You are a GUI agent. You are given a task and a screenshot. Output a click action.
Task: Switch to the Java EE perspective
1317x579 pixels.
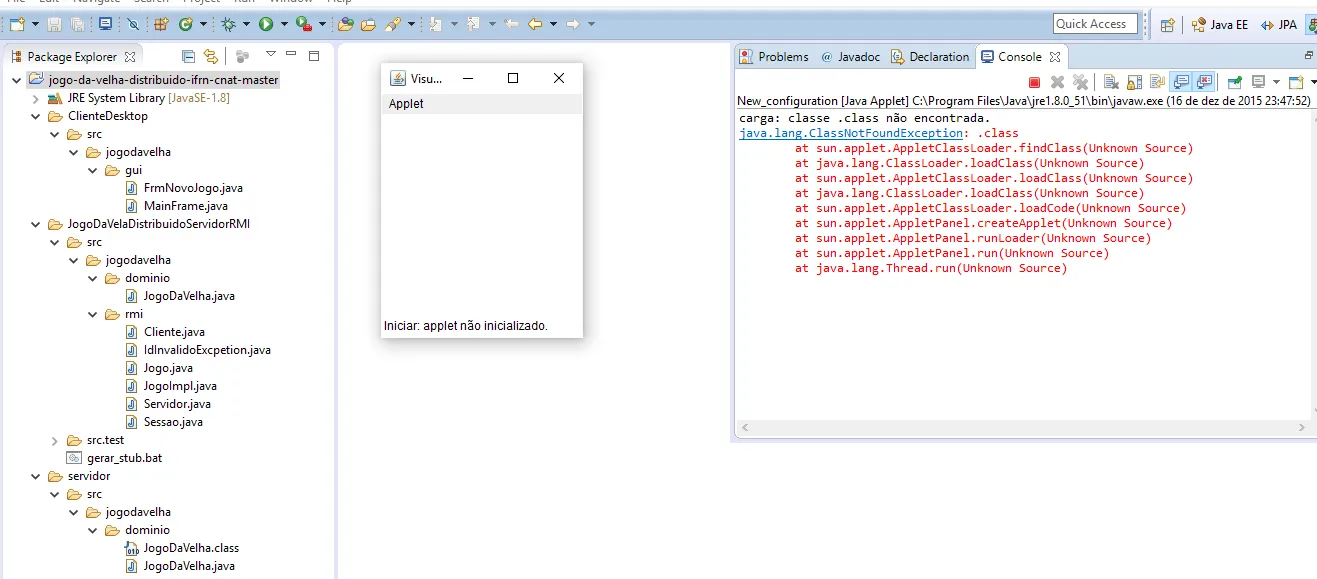point(1219,25)
